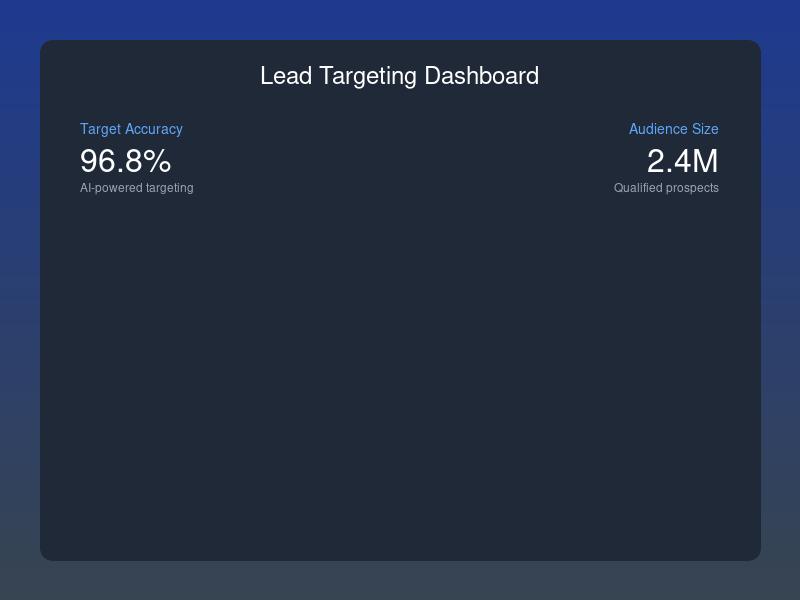The width and height of the screenshot is (800, 600).
Task: Select the percentage value under Target Accuracy
Action: pyautogui.click(x=124, y=160)
